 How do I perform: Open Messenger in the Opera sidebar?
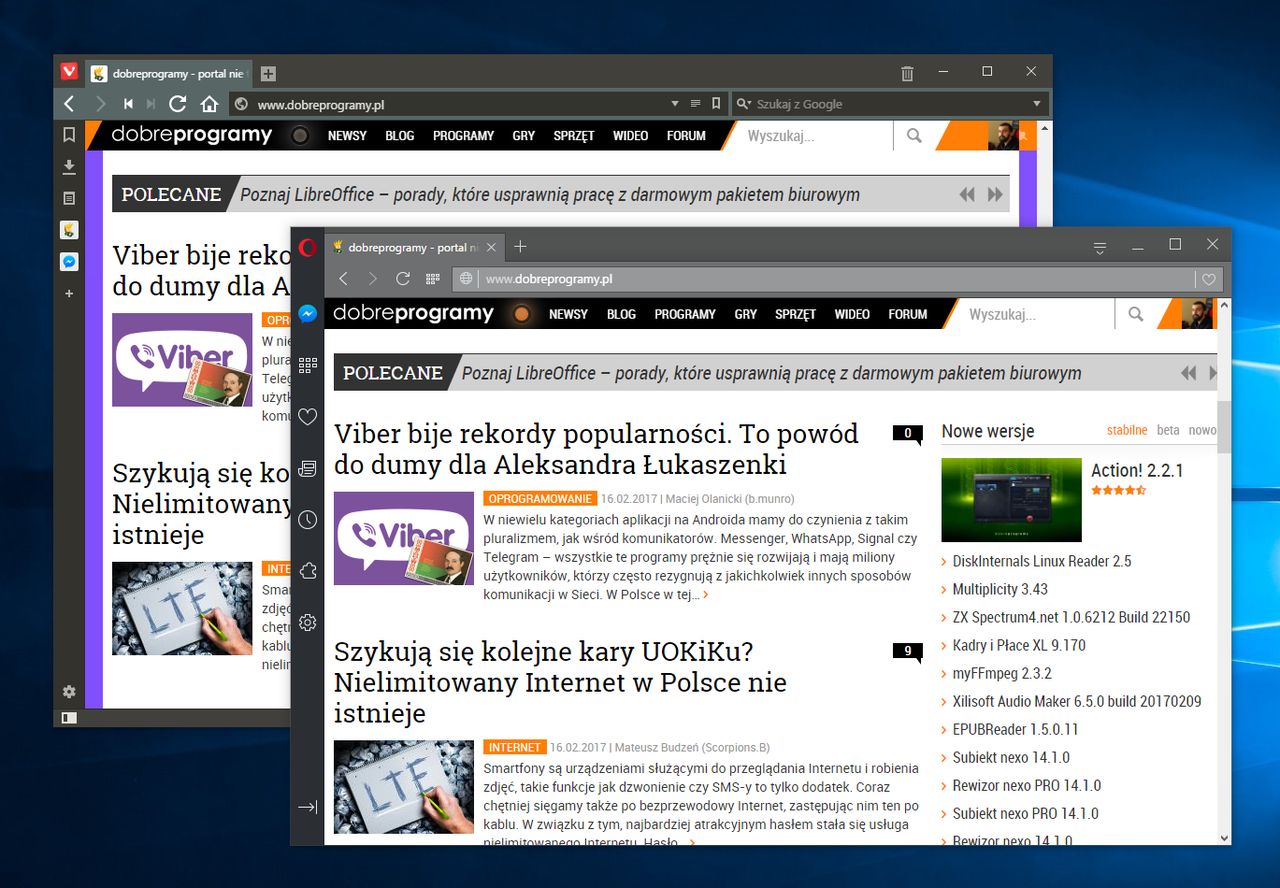coord(308,313)
